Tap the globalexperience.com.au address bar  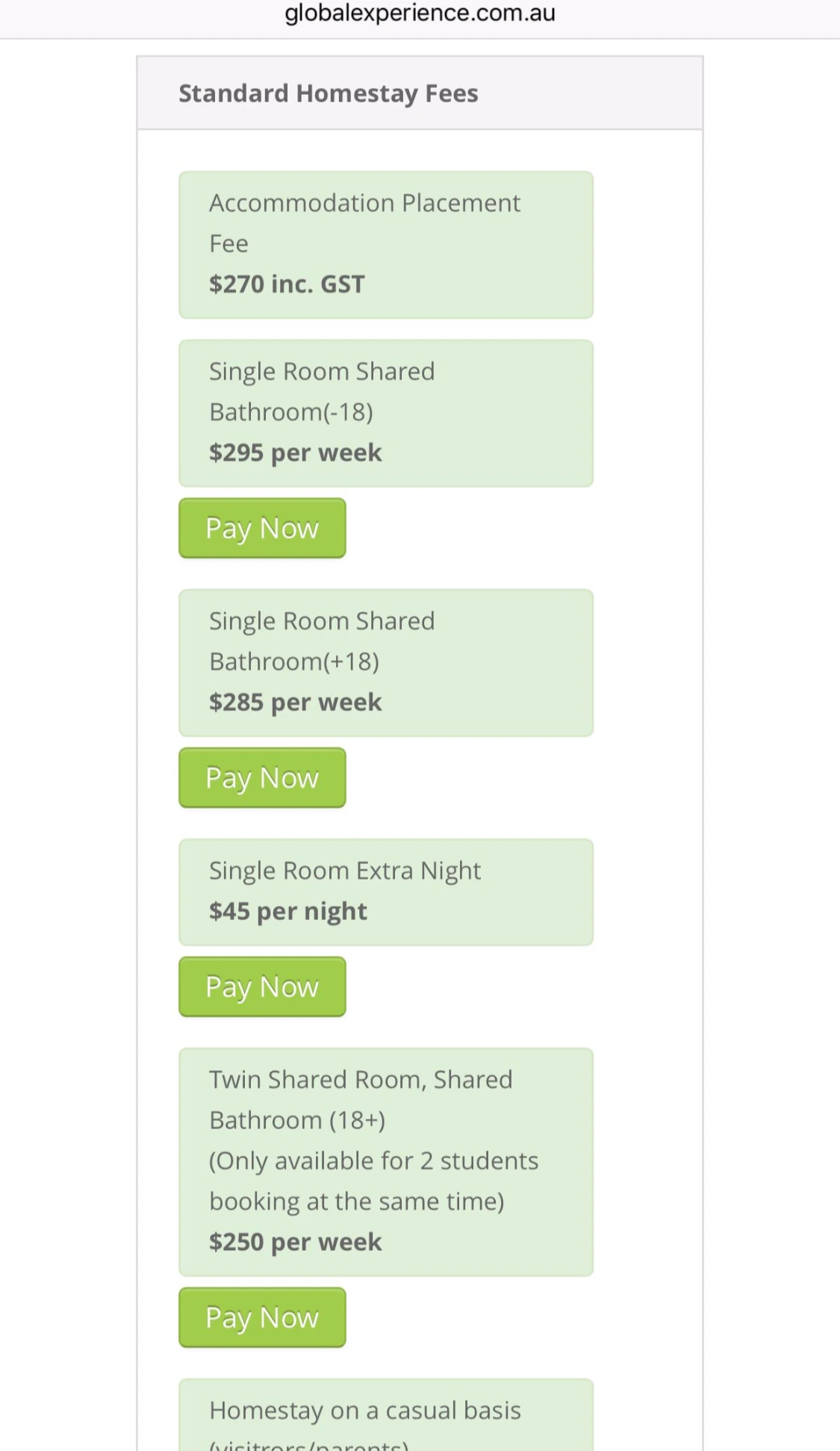click(420, 13)
